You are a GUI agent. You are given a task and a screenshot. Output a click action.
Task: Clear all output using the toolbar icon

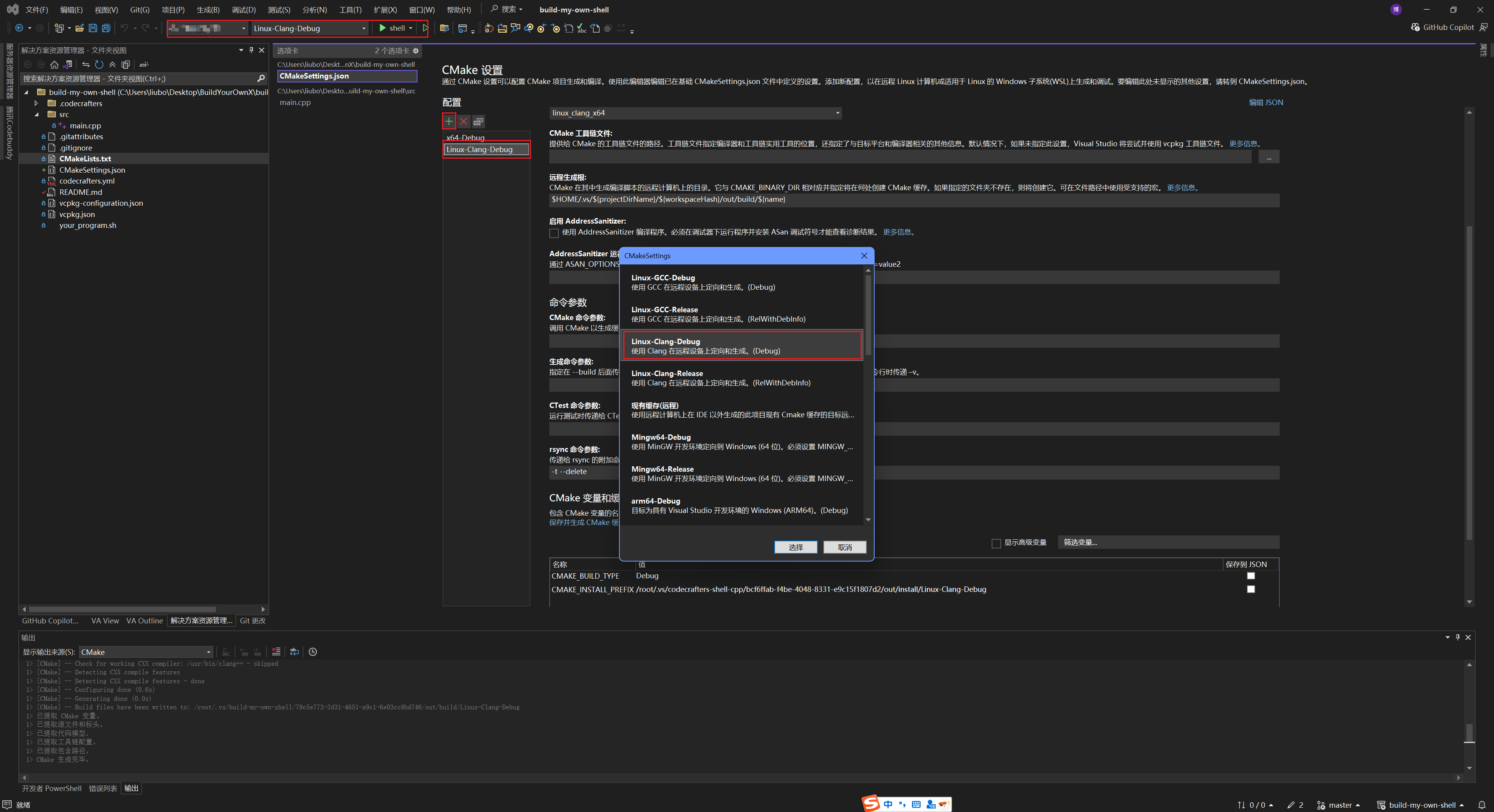click(x=276, y=651)
